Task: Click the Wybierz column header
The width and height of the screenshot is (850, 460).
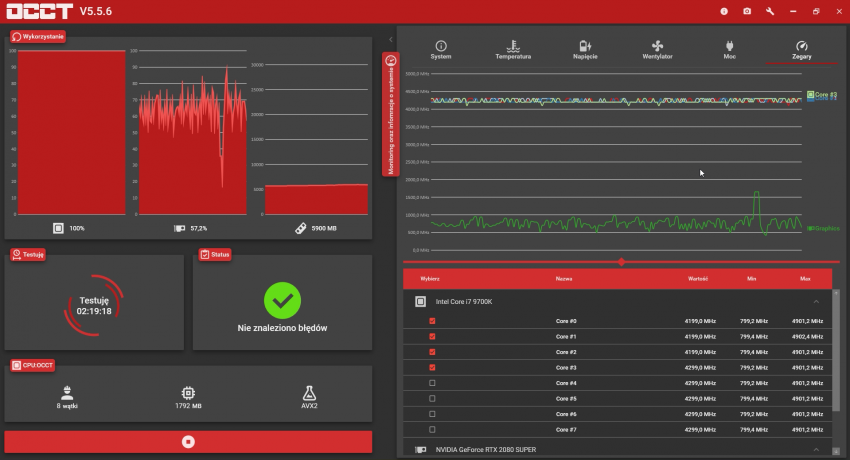Action: (x=430, y=278)
